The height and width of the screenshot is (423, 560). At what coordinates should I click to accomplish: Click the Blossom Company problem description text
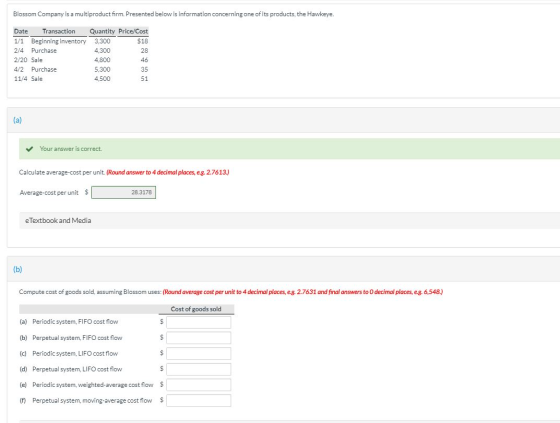tap(174, 14)
